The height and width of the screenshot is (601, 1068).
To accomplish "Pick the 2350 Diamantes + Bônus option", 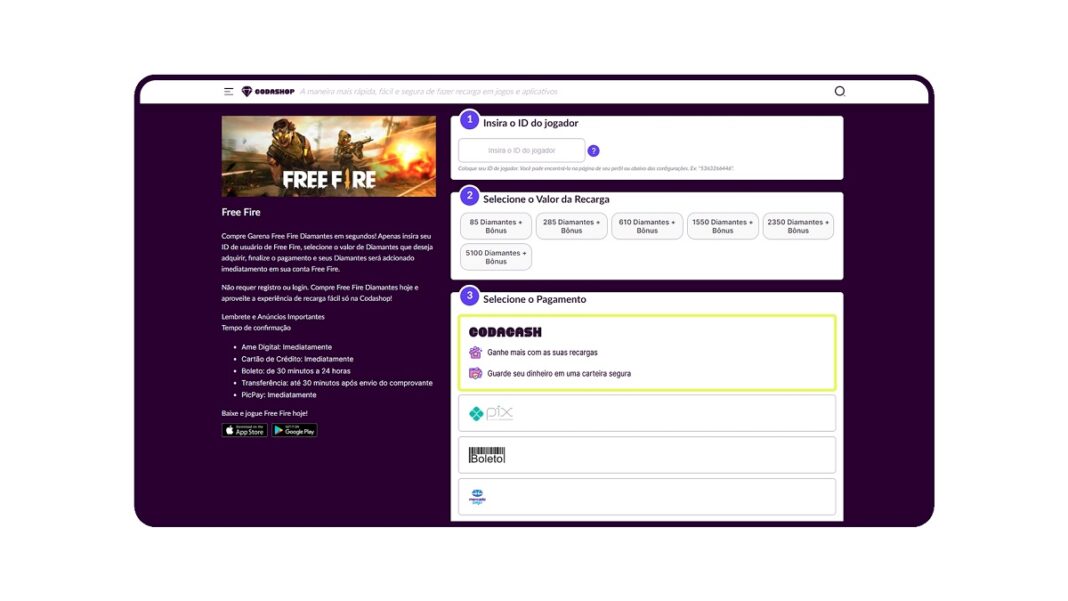I will (798, 226).
